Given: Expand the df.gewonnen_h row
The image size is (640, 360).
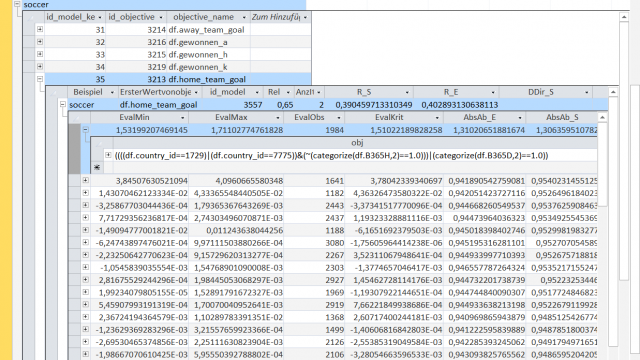Looking at the screenshot, I should pos(40,54).
